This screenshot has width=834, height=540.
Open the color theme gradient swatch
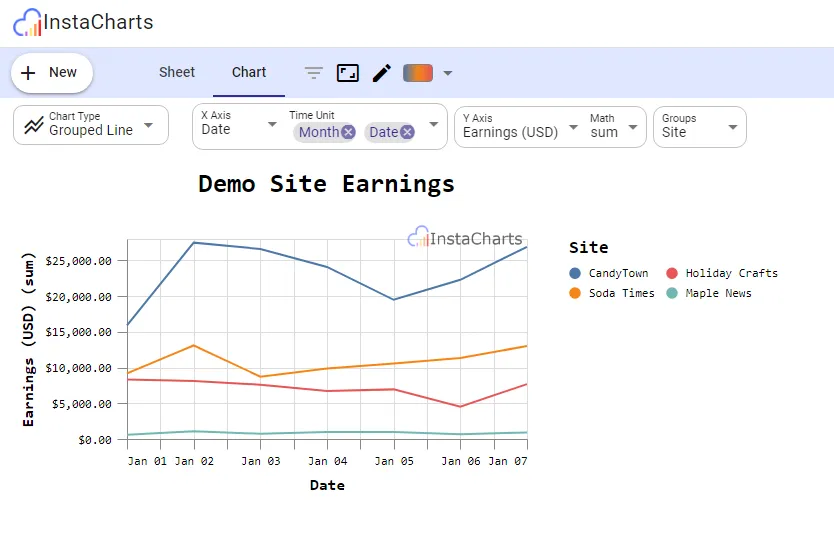[418, 73]
